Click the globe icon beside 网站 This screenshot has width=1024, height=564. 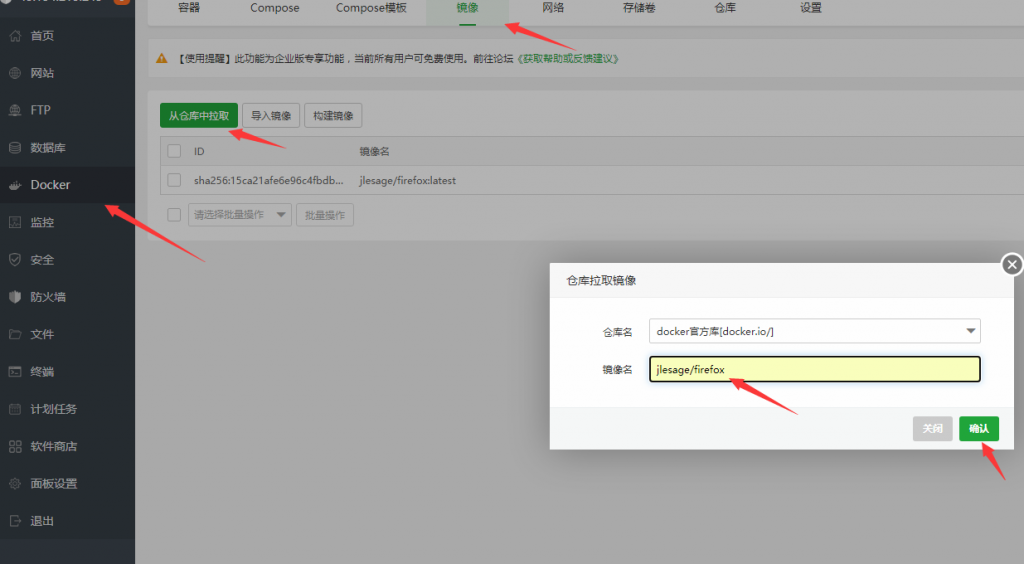pyautogui.click(x=15, y=73)
